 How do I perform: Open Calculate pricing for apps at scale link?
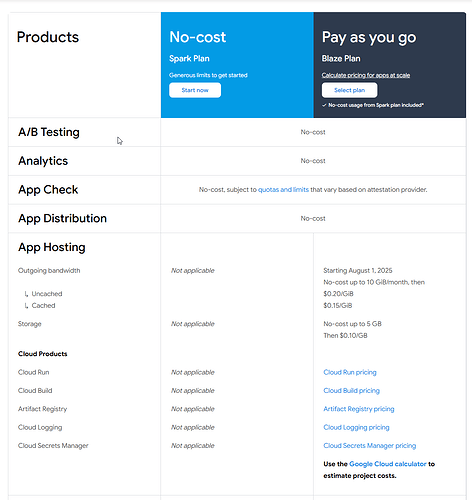(366, 75)
